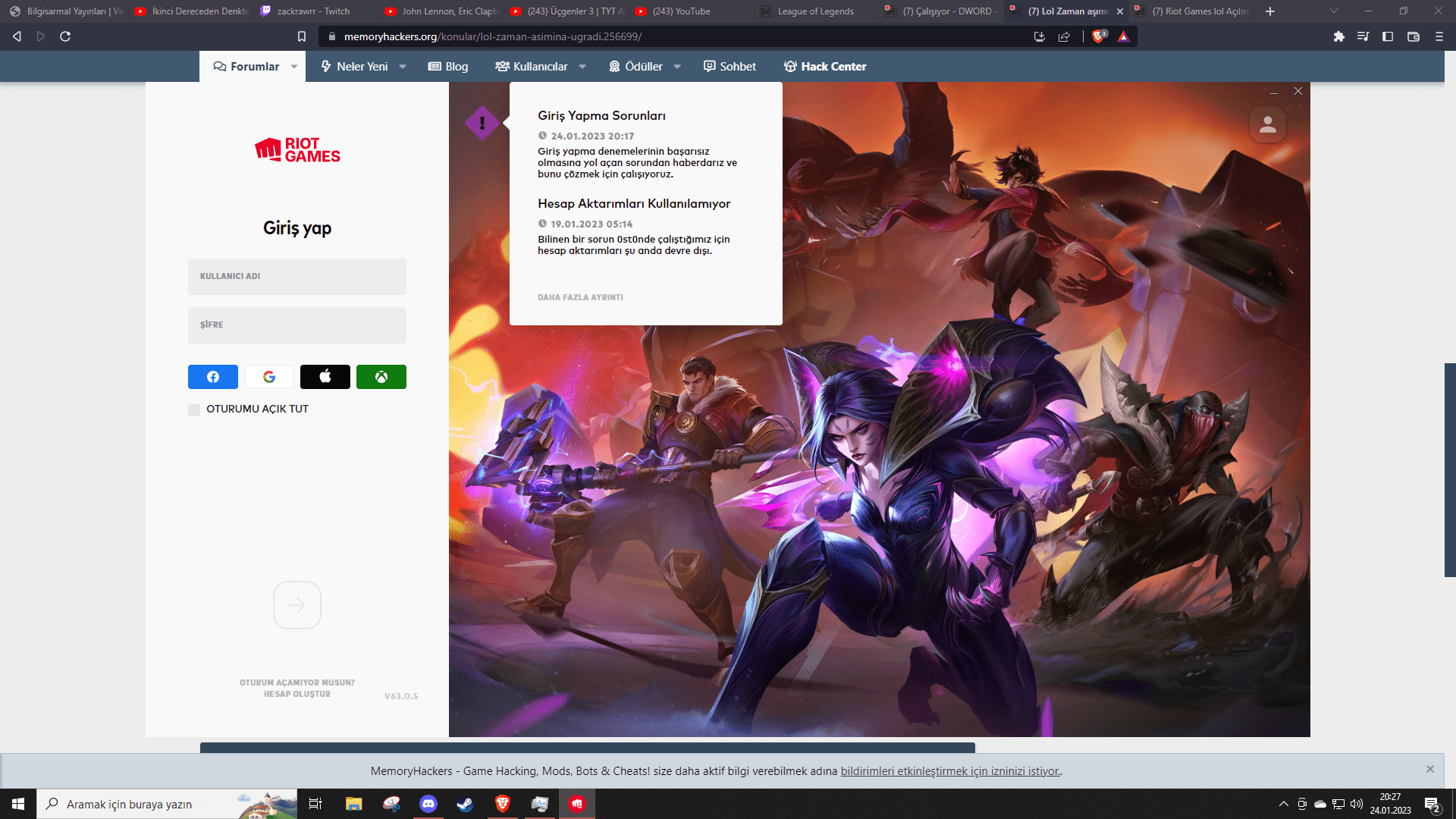Viewport: 1456px width, 819px height.
Task: Open the tab search chevron in the tab strip
Action: [1334, 11]
